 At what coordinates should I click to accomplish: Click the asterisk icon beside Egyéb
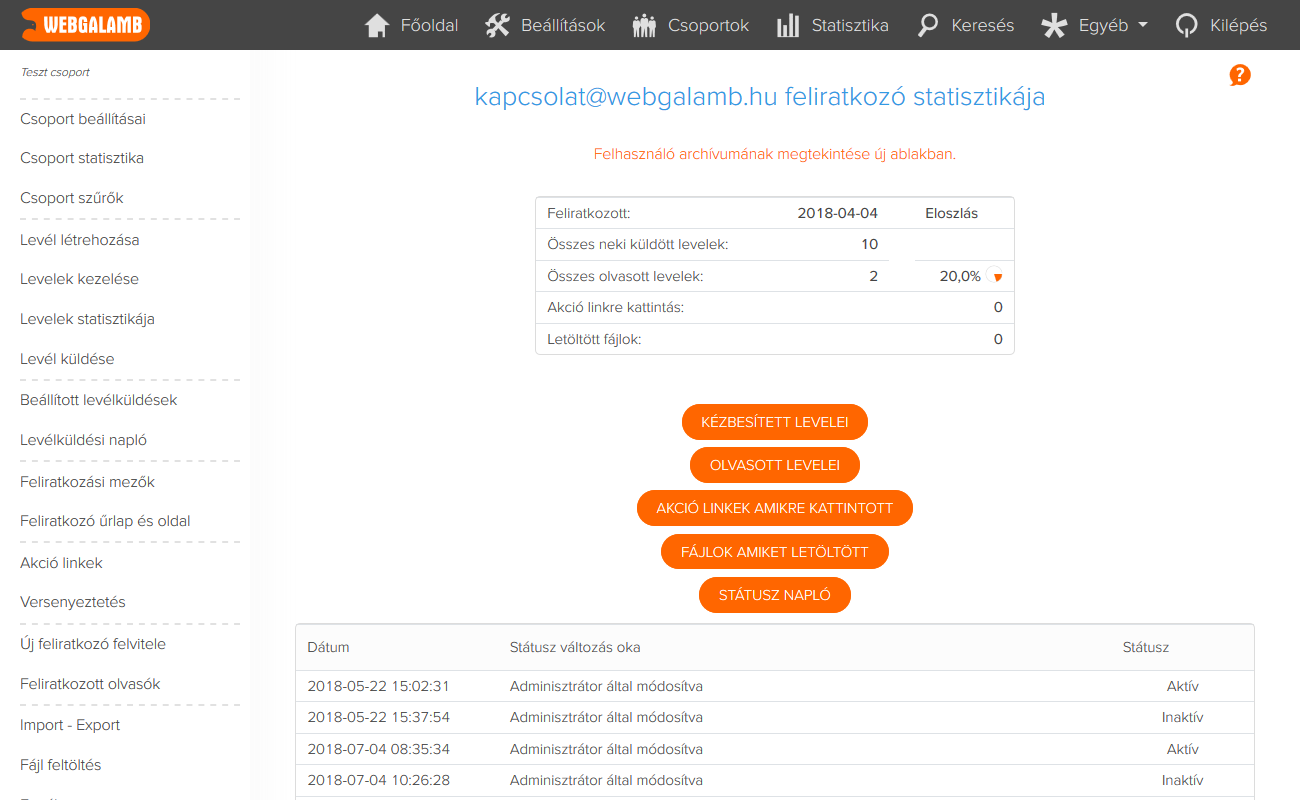[x=1054, y=25]
